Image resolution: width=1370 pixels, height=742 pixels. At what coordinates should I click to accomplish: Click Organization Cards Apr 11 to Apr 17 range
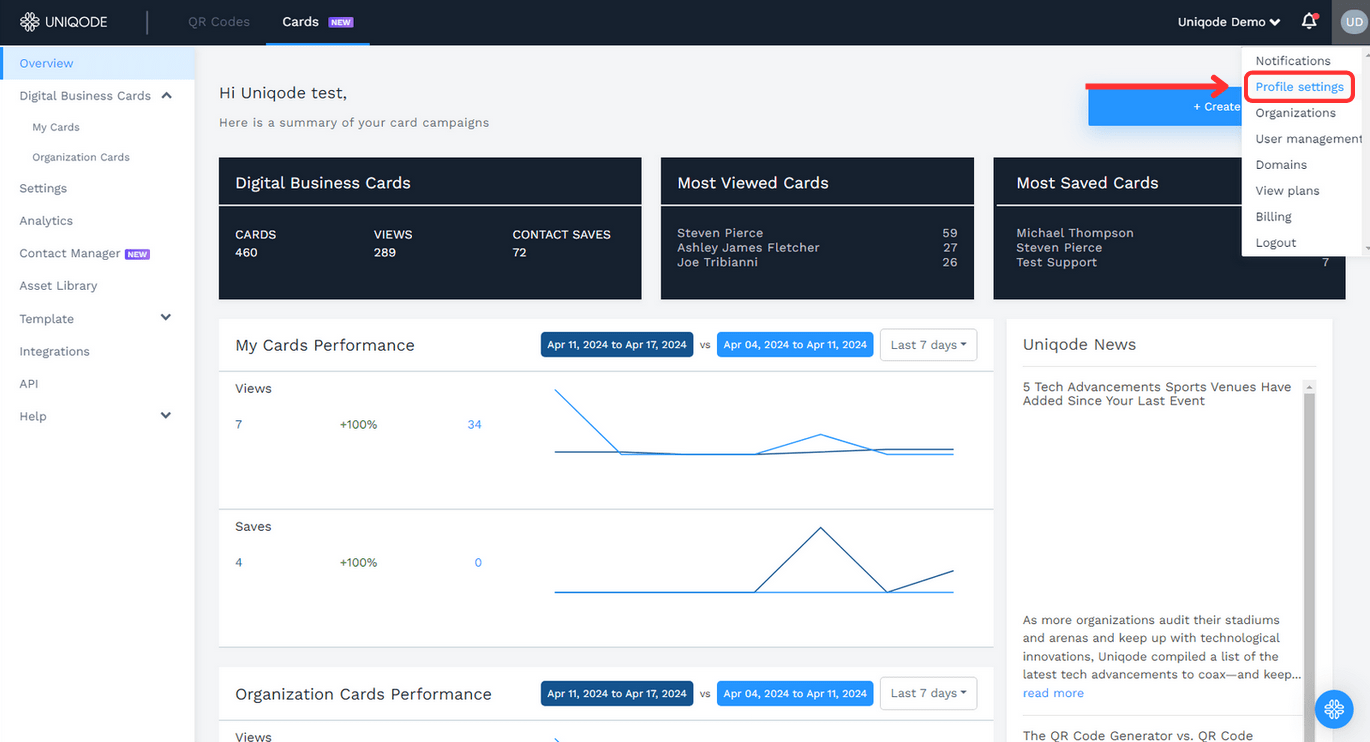pyautogui.click(x=617, y=693)
